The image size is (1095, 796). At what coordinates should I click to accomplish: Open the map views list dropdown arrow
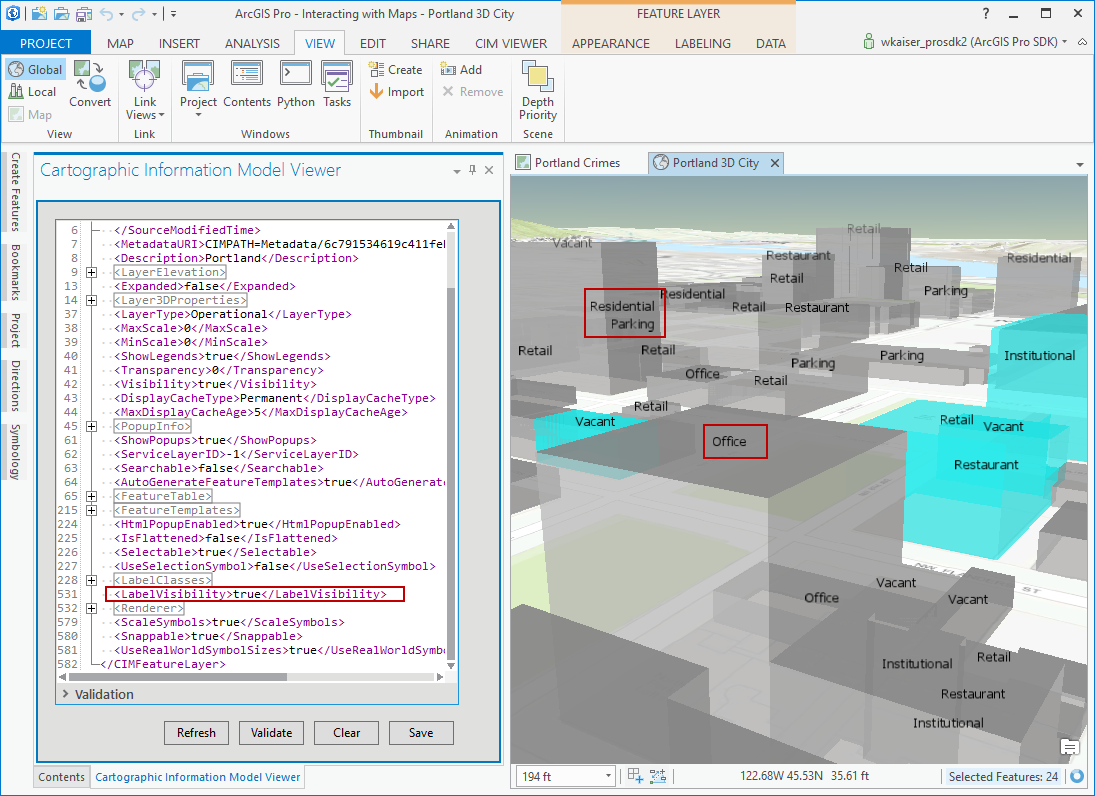1080,165
